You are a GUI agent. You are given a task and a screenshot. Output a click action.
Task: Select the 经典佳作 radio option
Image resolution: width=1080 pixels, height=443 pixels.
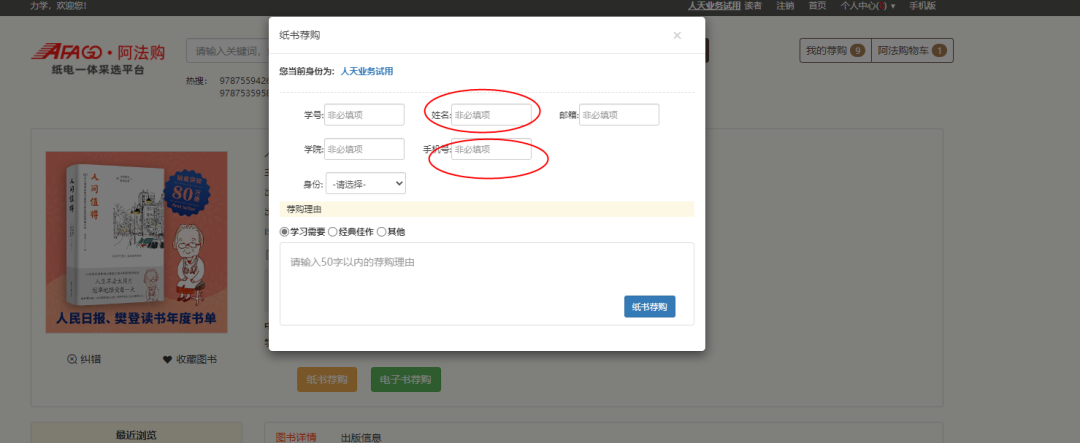333,232
